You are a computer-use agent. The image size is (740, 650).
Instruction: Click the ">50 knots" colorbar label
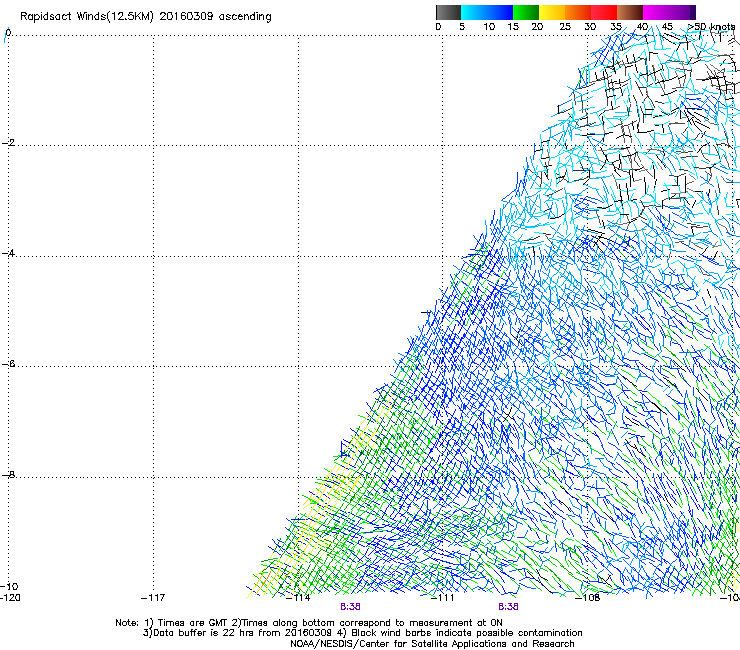click(711, 26)
